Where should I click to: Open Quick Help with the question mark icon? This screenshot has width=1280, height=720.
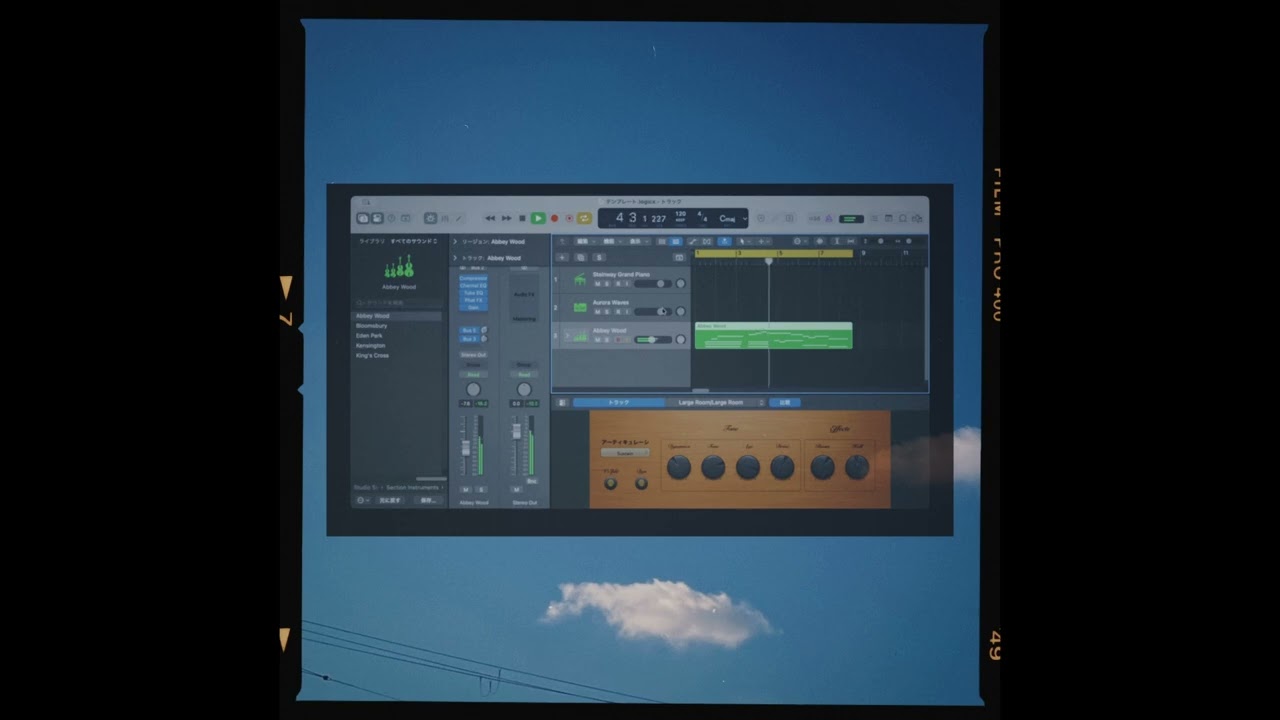coord(391,218)
